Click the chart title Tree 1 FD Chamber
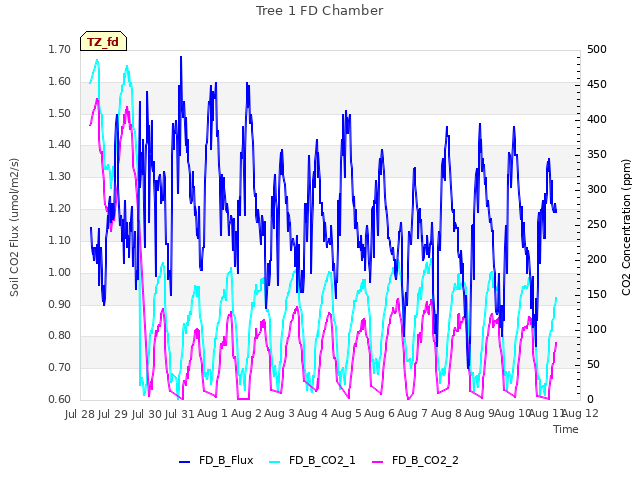 click(x=320, y=11)
